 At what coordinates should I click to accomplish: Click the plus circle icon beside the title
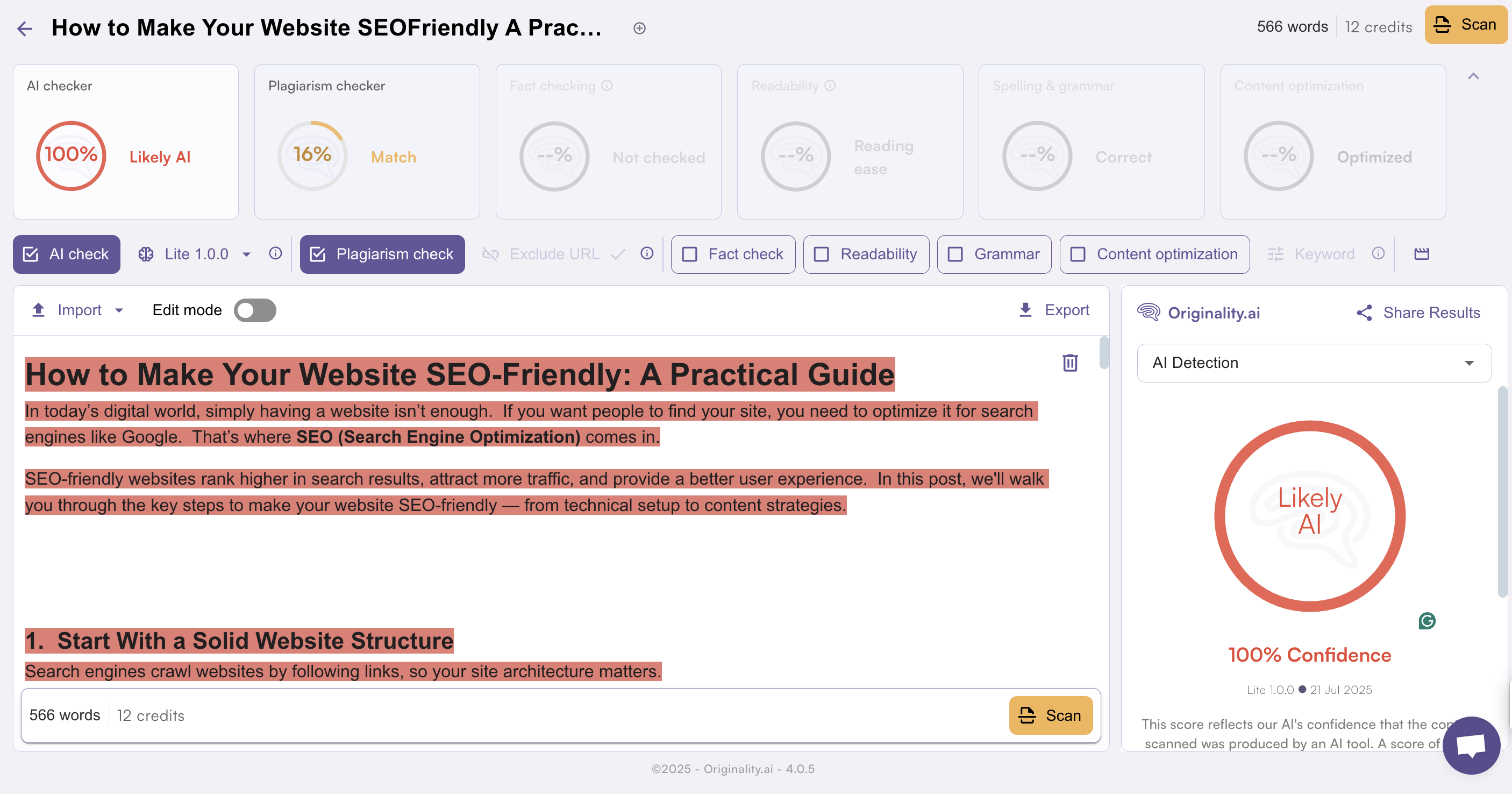(x=640, y=28)
